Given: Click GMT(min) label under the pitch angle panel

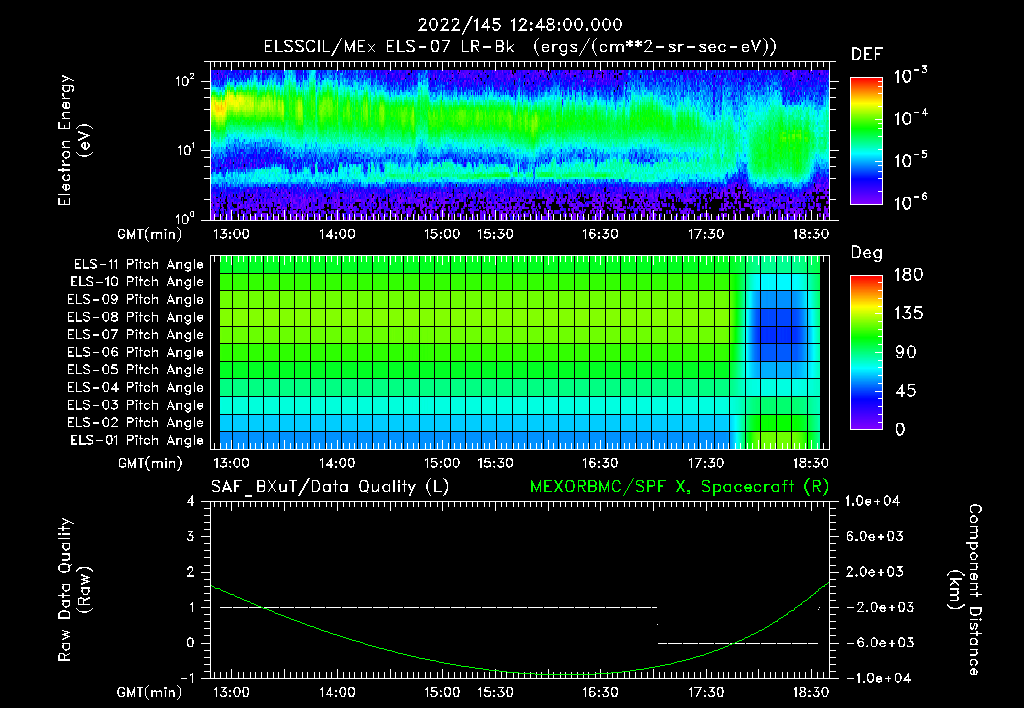Looking at the screenshot, I should [x=150, y=463].
